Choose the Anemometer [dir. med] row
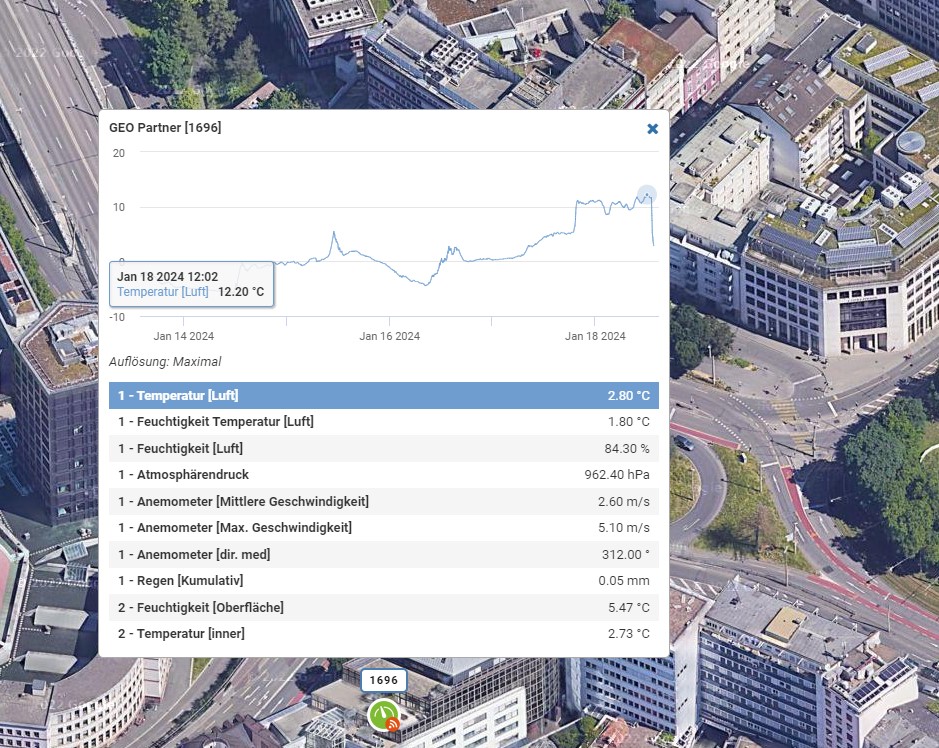 click(x=383, y=554)
